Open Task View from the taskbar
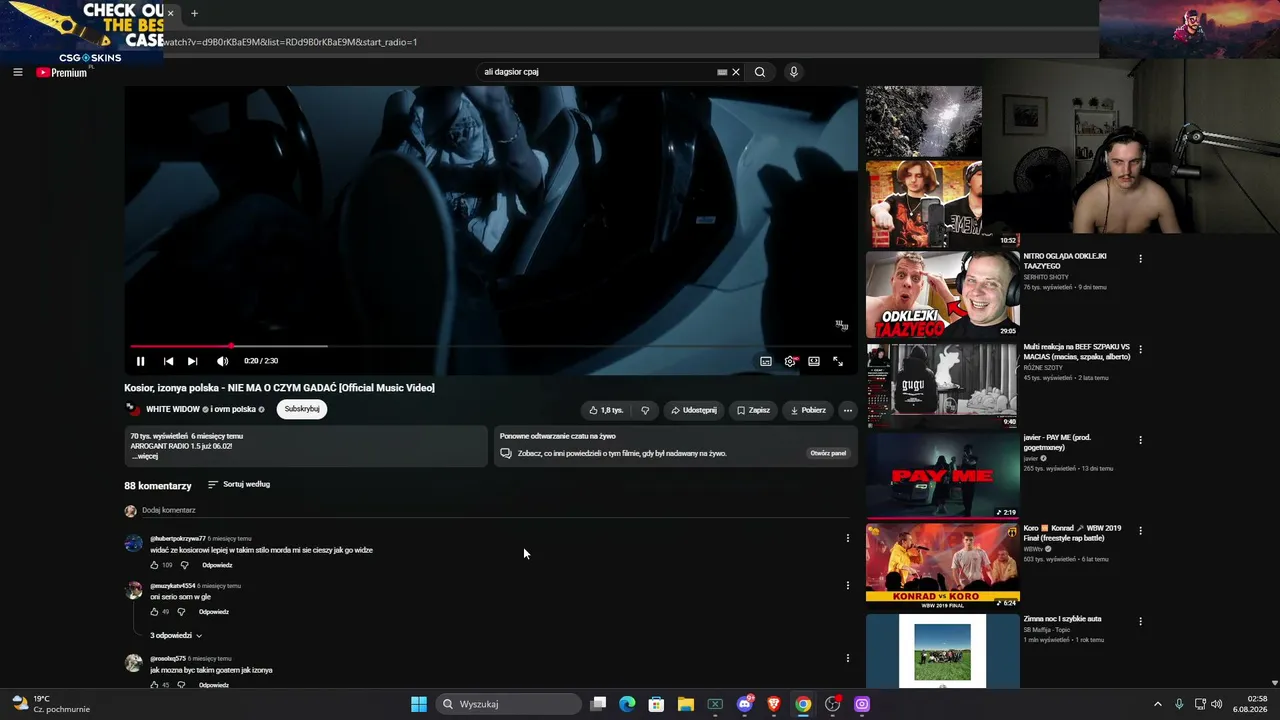Screen dimensions: 1280x720 (598, 704)
